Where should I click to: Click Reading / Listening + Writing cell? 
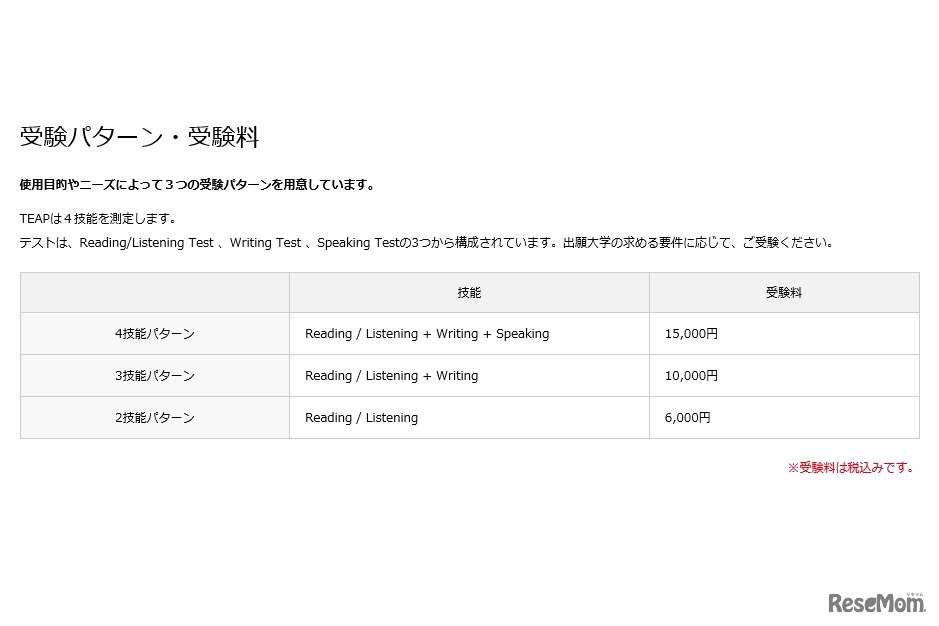391,375
